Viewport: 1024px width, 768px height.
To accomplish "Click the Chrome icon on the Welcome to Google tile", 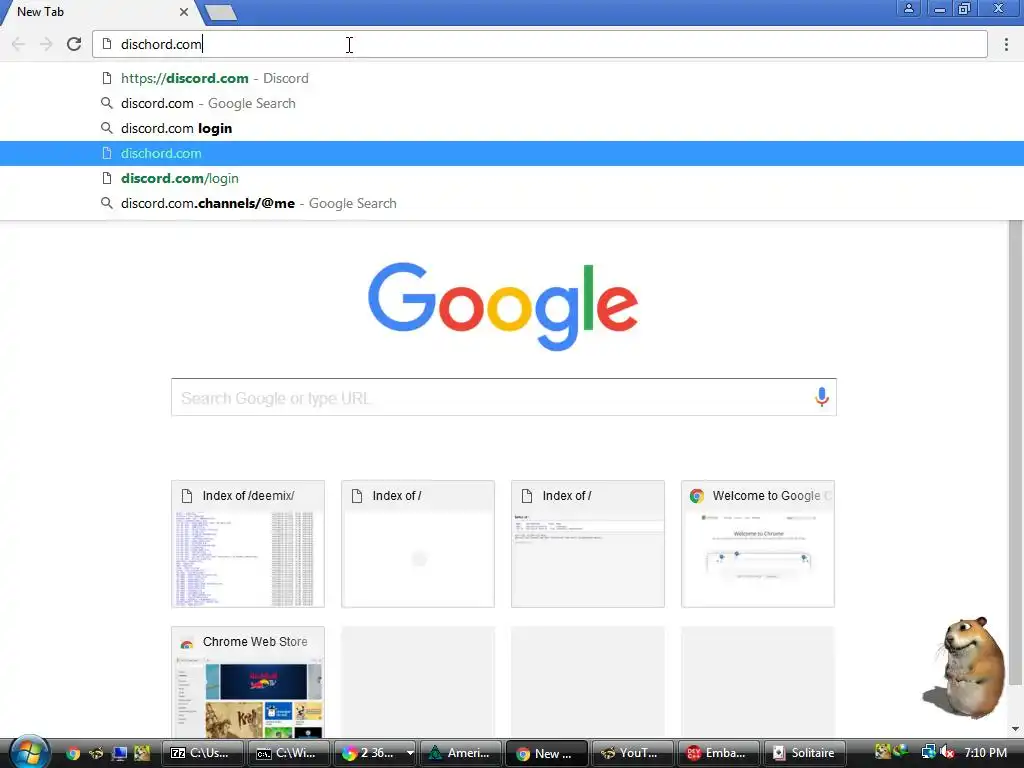I will click(697, 496).
